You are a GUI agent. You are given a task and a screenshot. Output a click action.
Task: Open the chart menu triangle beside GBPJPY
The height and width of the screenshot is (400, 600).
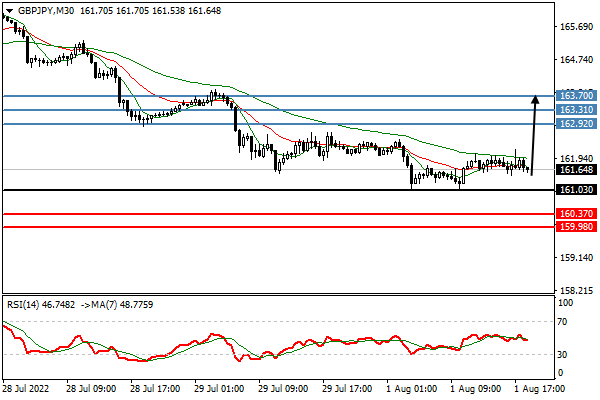(9, 9)
